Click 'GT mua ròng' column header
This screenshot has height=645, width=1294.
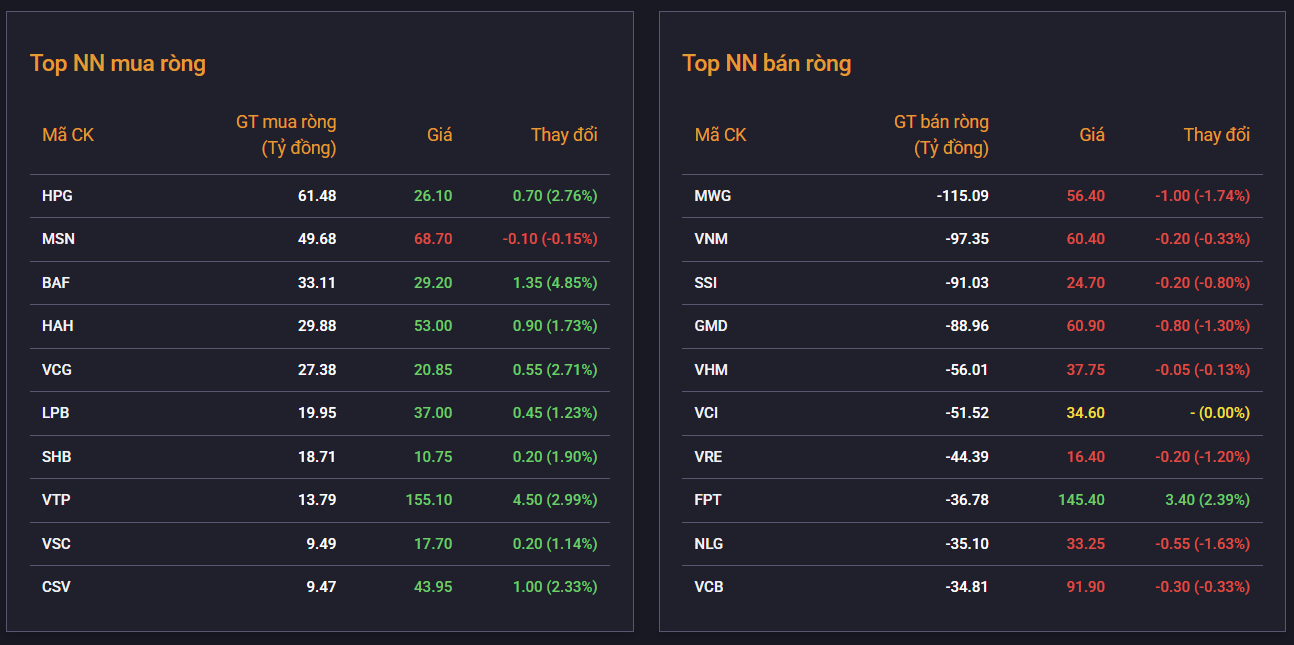[x=286, y=135]
